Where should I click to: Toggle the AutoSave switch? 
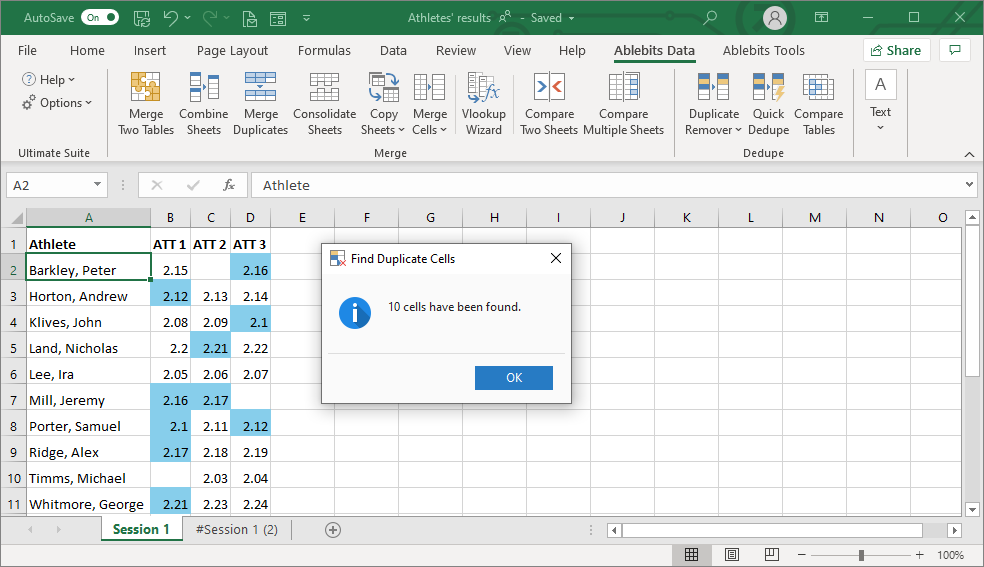point(99,18)
